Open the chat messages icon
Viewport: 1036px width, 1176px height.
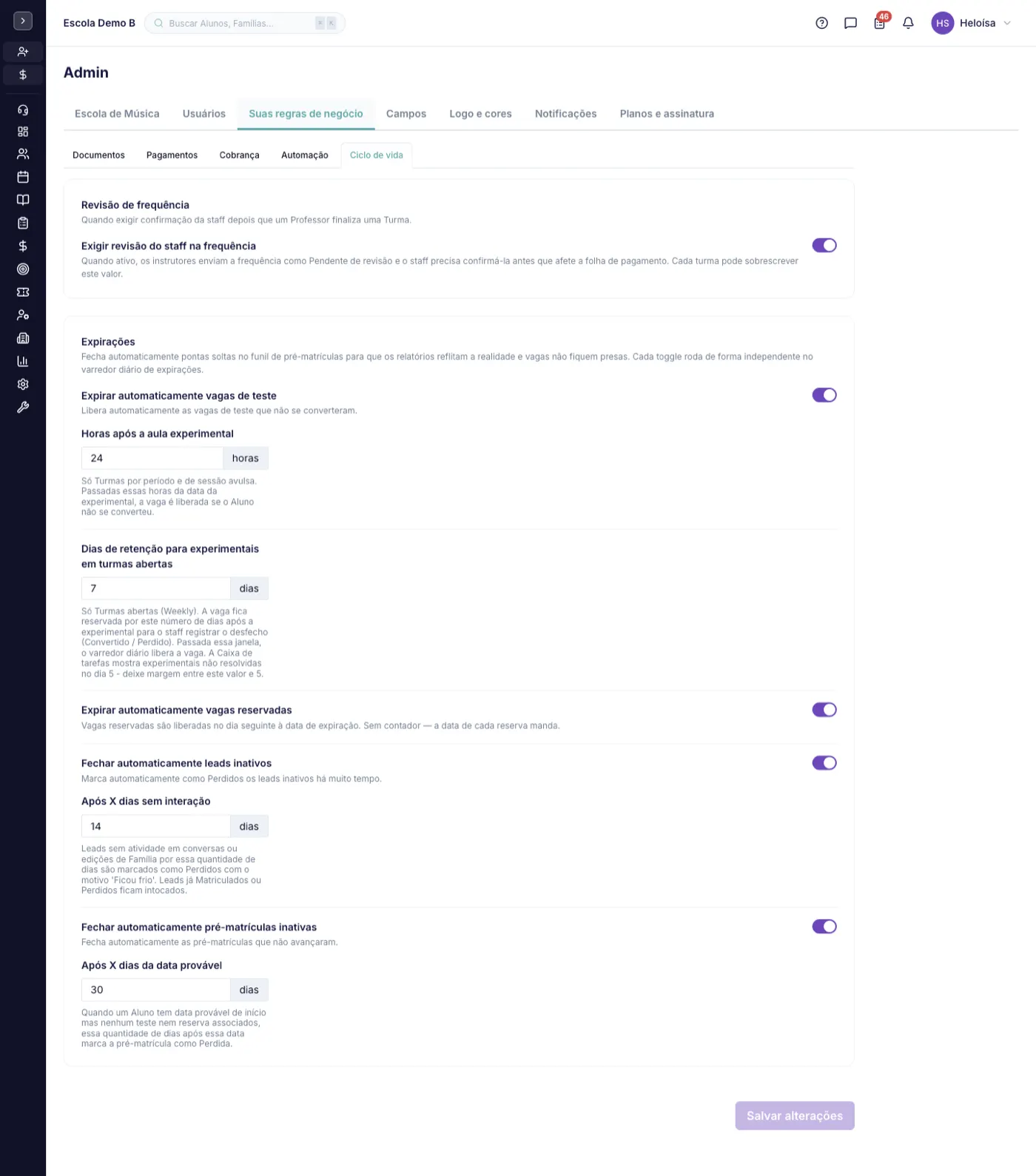coord(850,23)
